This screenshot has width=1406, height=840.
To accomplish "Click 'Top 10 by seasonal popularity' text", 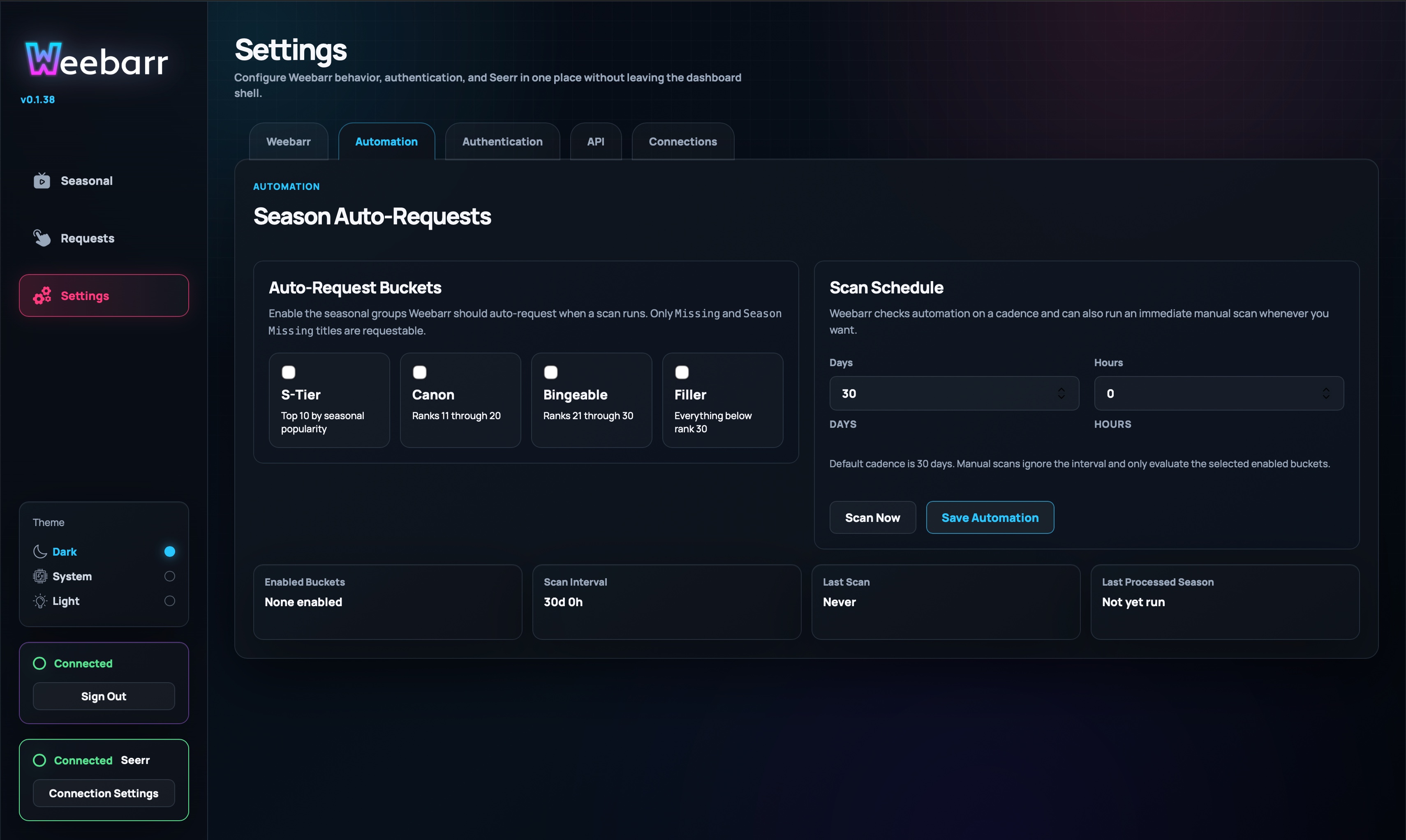I will point(323,422).
